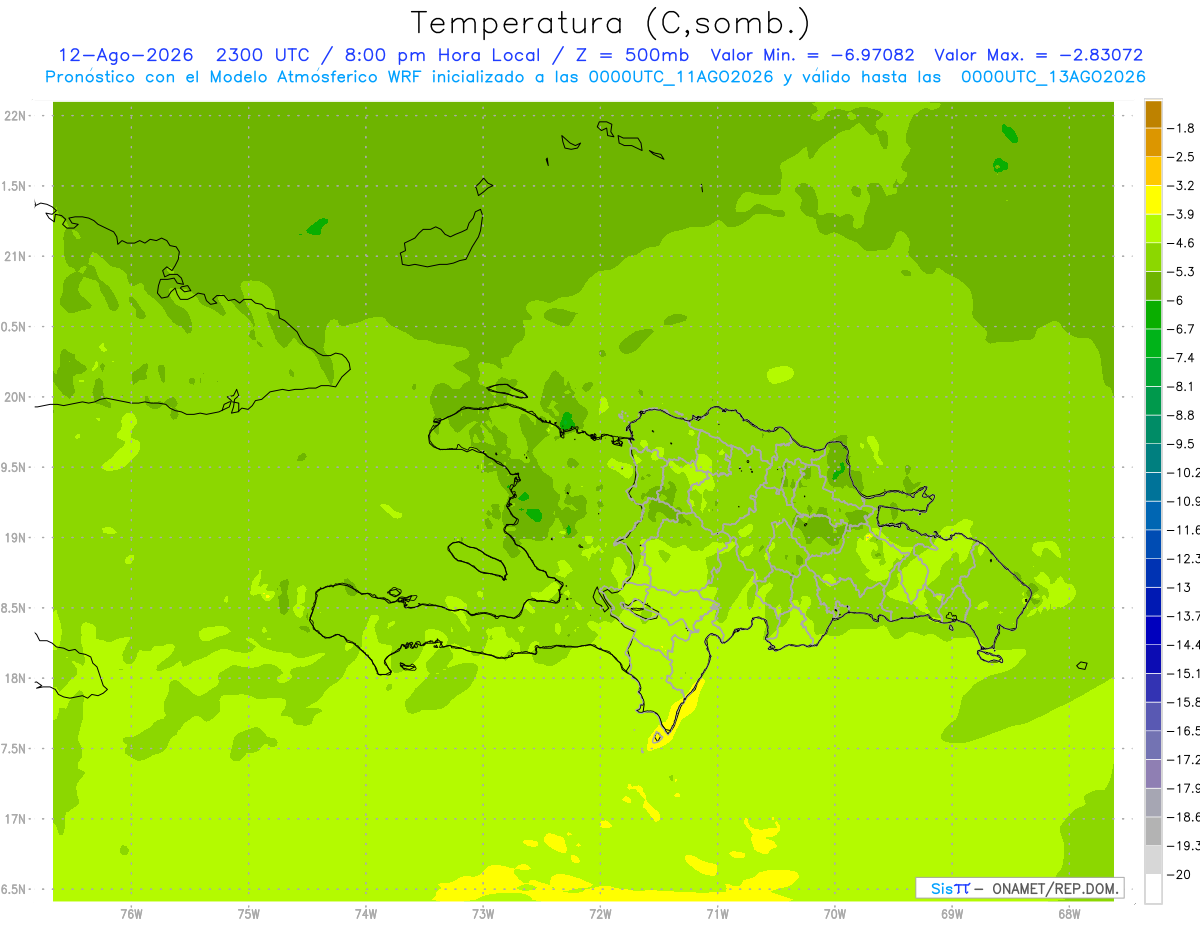Viewport: 1200px width, 927px height.
Task: Click '8:00 pm Hora Local' text
Action: click(x=443, y=55)
